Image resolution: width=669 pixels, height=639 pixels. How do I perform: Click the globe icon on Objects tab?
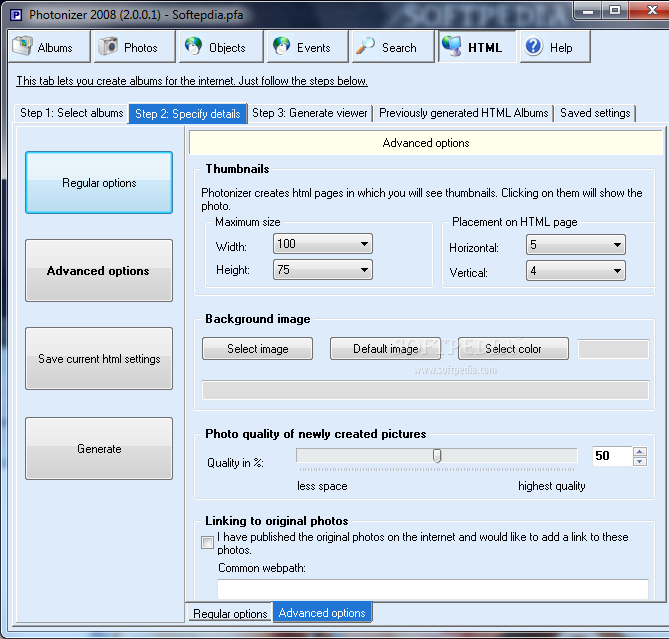click(193, 46)
